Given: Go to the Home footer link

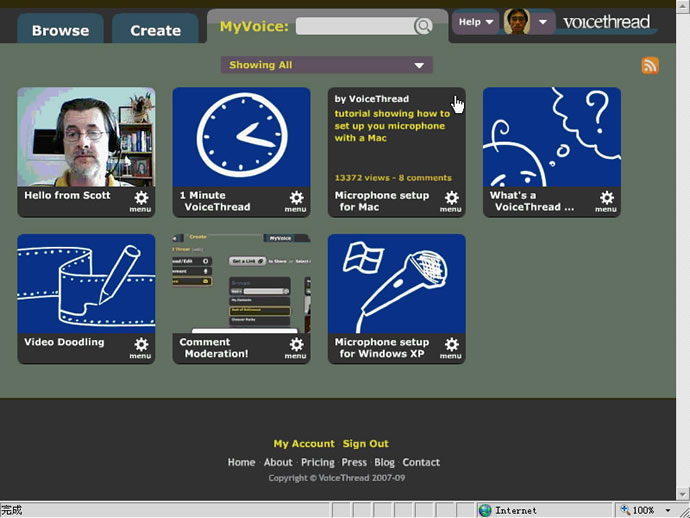Looking at the screenshot, I should 241,462.
